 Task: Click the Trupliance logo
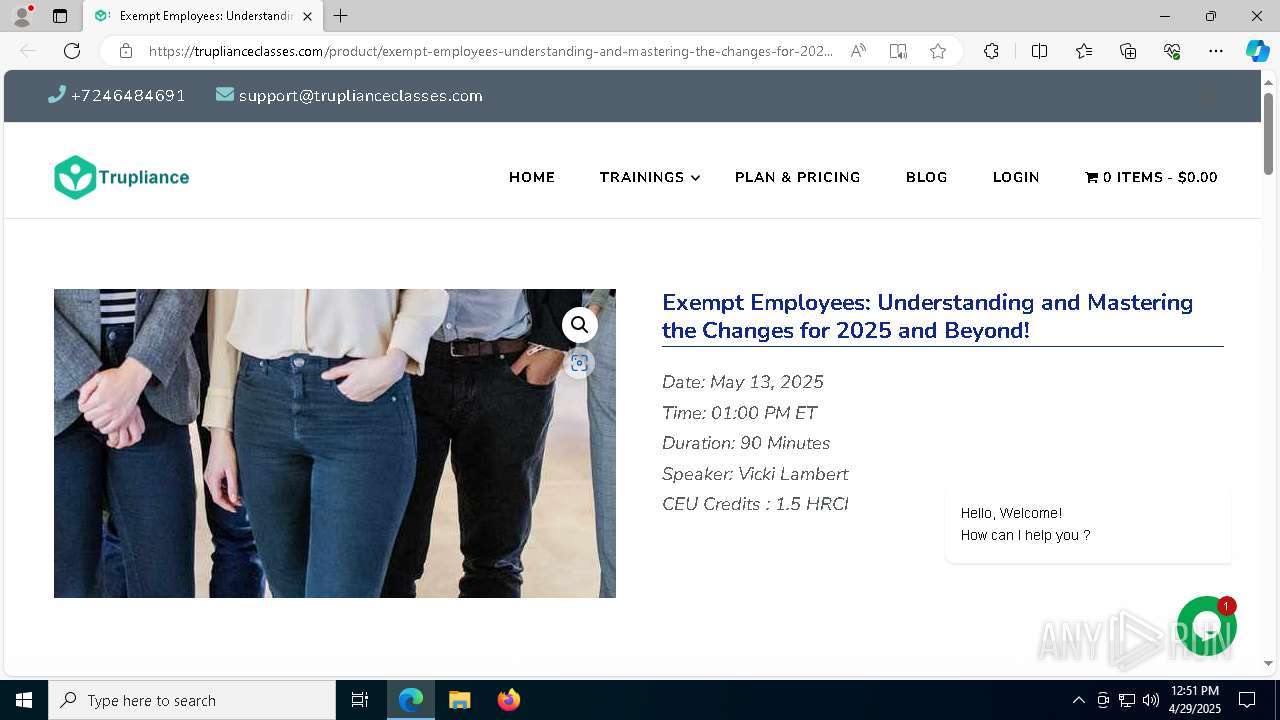(x=122, y=177)
